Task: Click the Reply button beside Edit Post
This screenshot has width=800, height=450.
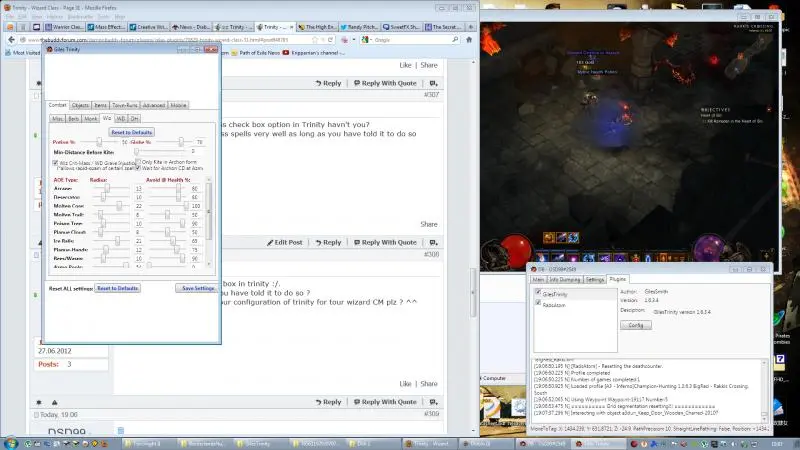Action: tap(328, 242)
